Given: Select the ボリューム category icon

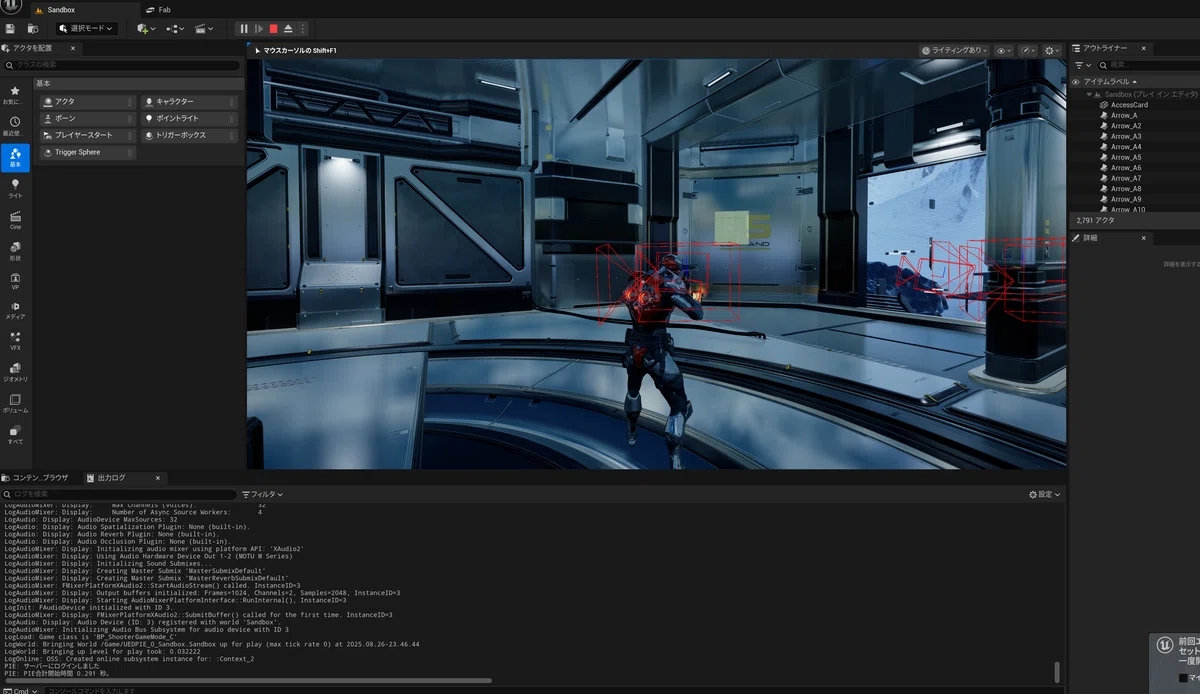Looking at the screenshot, I should point(15,404).
